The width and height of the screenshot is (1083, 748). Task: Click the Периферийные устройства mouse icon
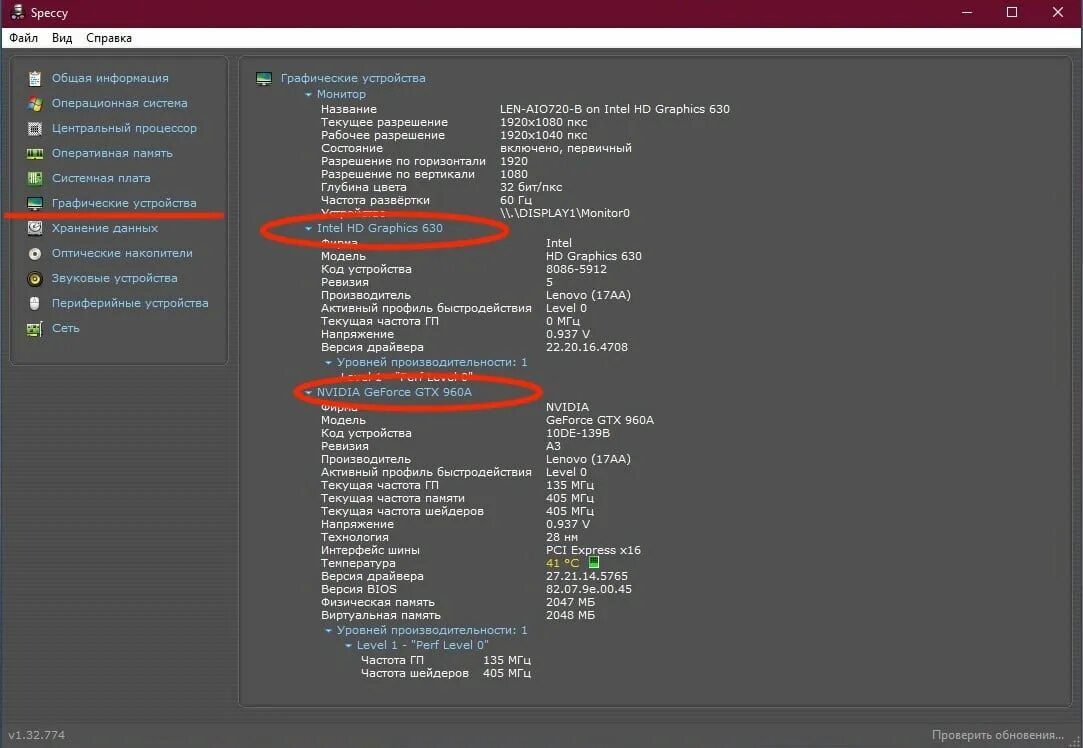(35, 303)
